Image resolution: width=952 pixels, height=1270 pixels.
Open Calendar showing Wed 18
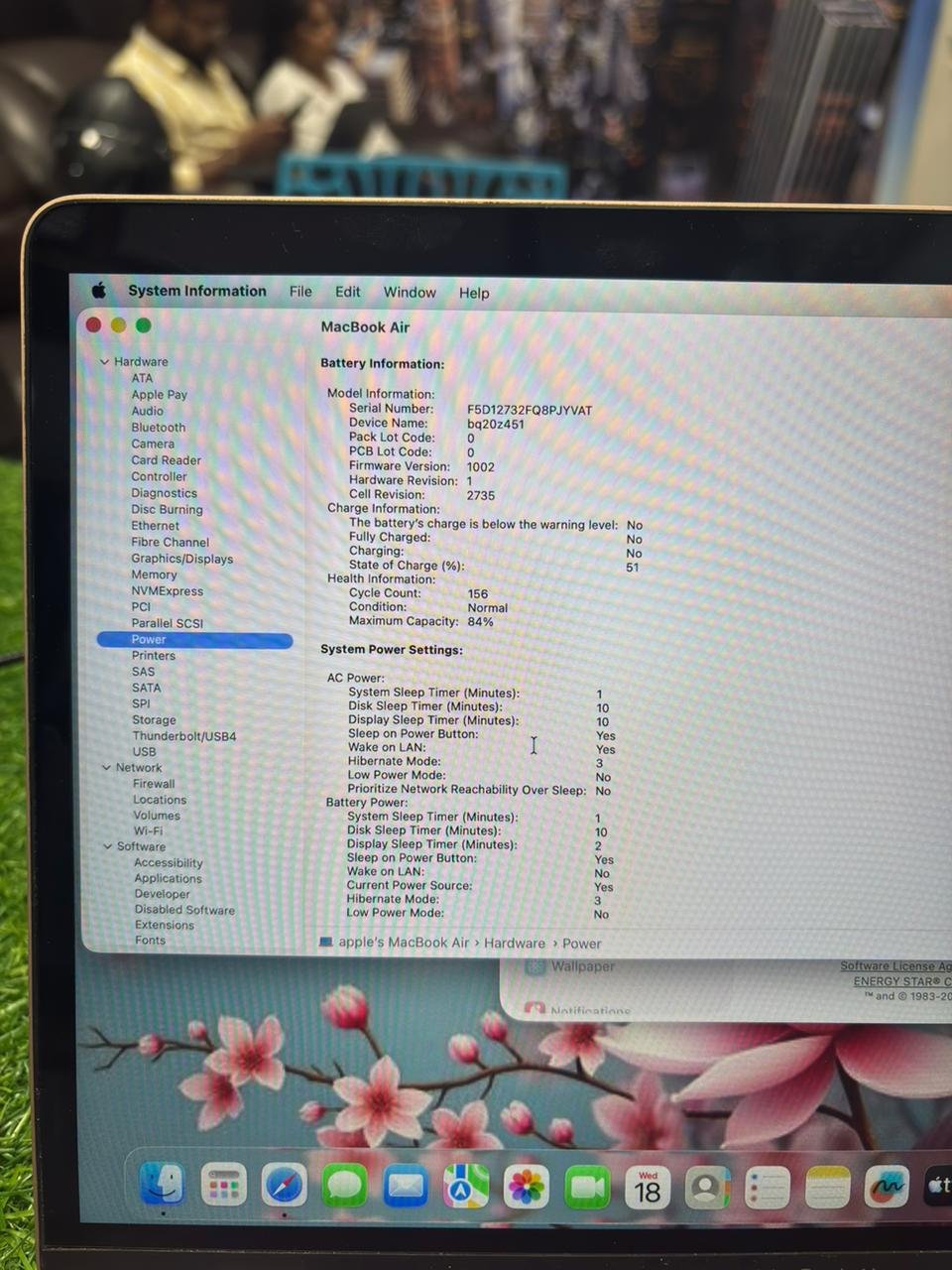pos(648,1188)
